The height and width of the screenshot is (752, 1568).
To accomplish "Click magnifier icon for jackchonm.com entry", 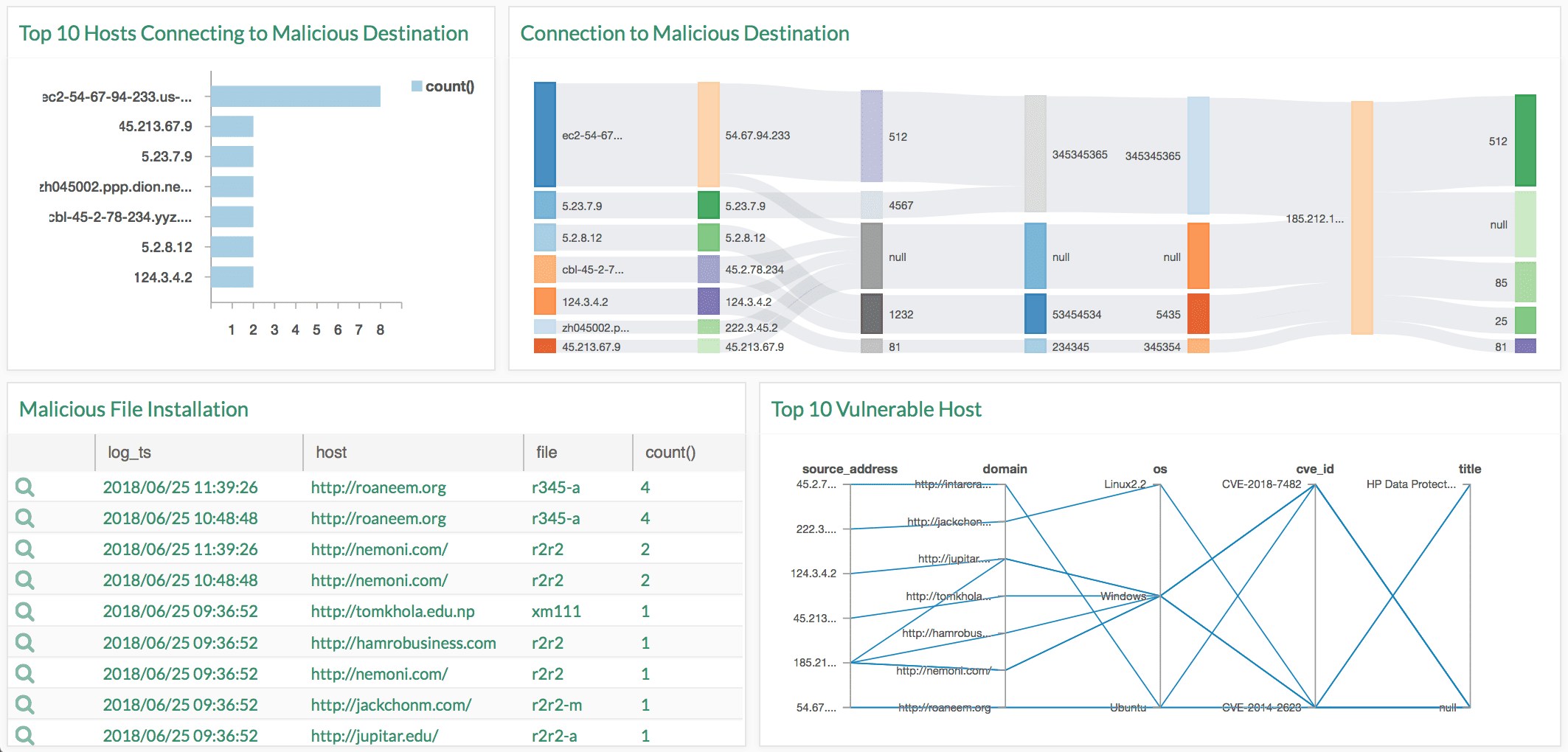I will tap(24, 703).
